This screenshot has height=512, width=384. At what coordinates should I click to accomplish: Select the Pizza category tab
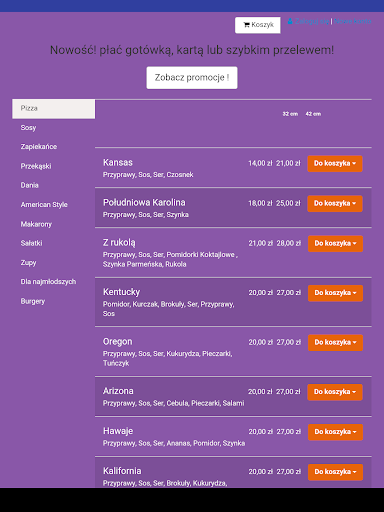pos(54,109)
